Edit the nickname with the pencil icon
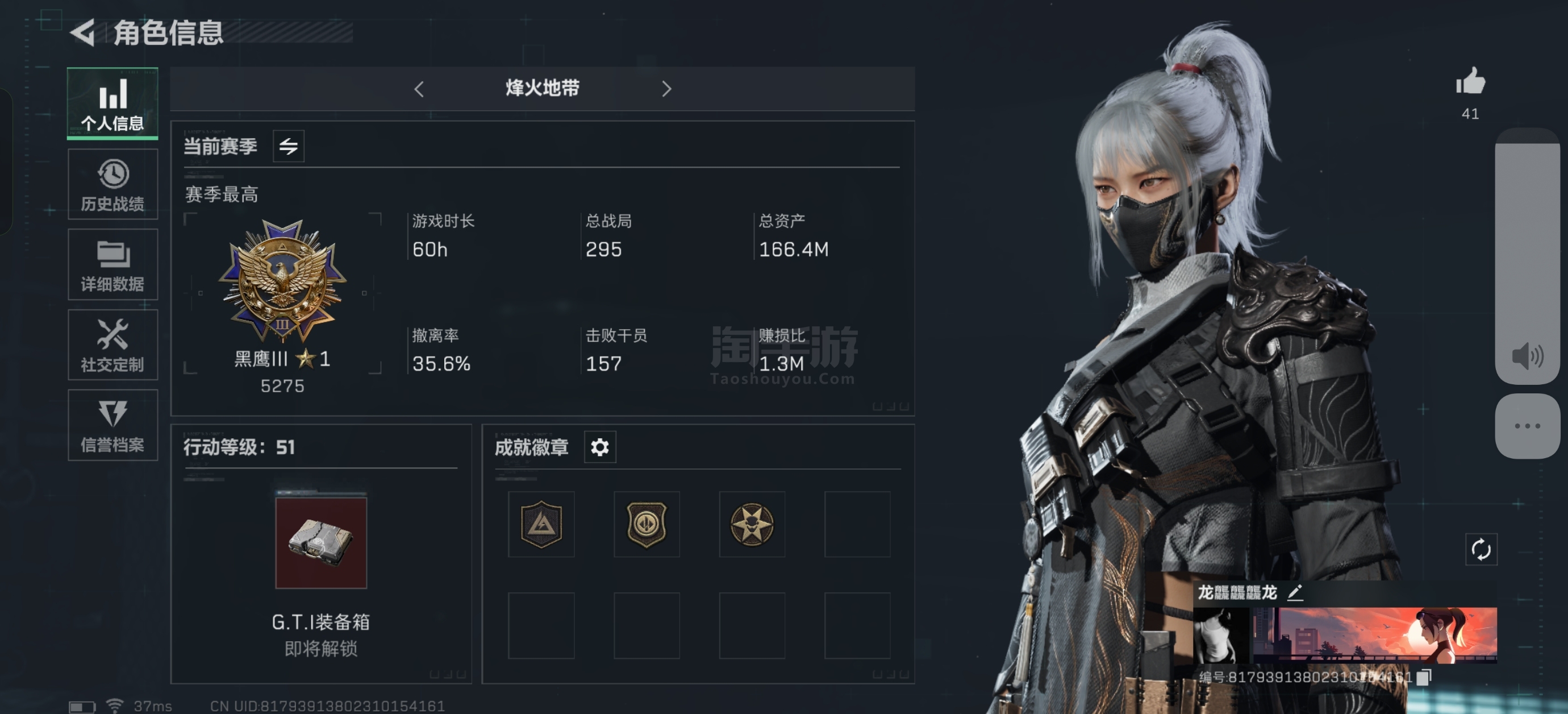1568x714 pixels. pos(1295,592)
